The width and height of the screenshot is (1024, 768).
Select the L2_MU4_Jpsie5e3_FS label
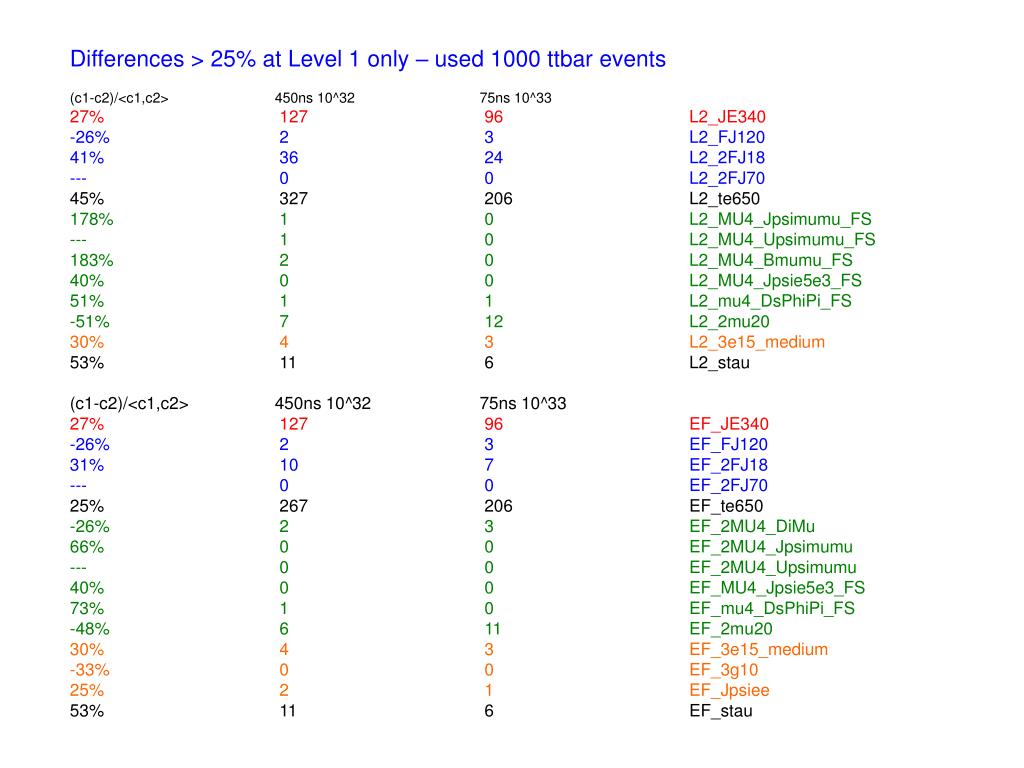coord(775,281)
